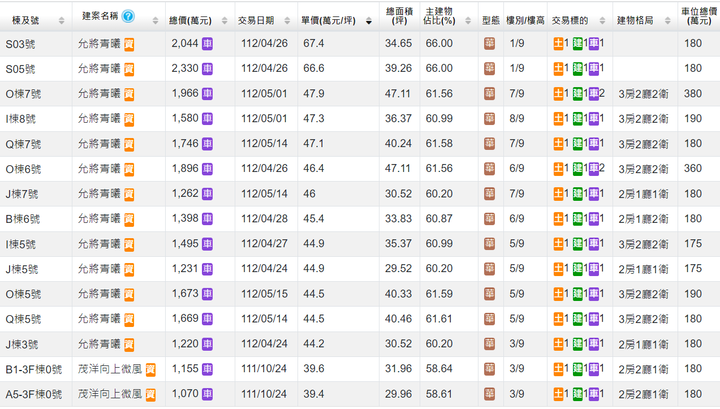Sort the 總價(萬元) column via arrows

coord(225,21)
